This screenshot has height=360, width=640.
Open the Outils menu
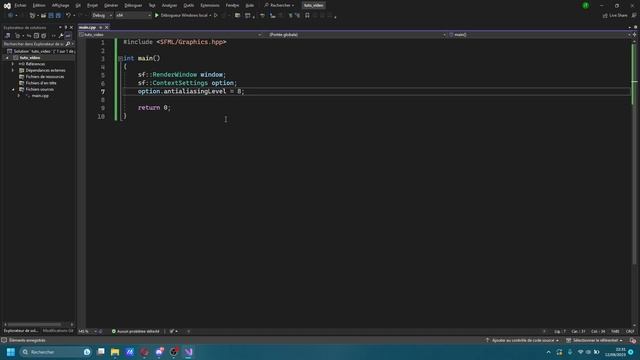coord(189,6)
